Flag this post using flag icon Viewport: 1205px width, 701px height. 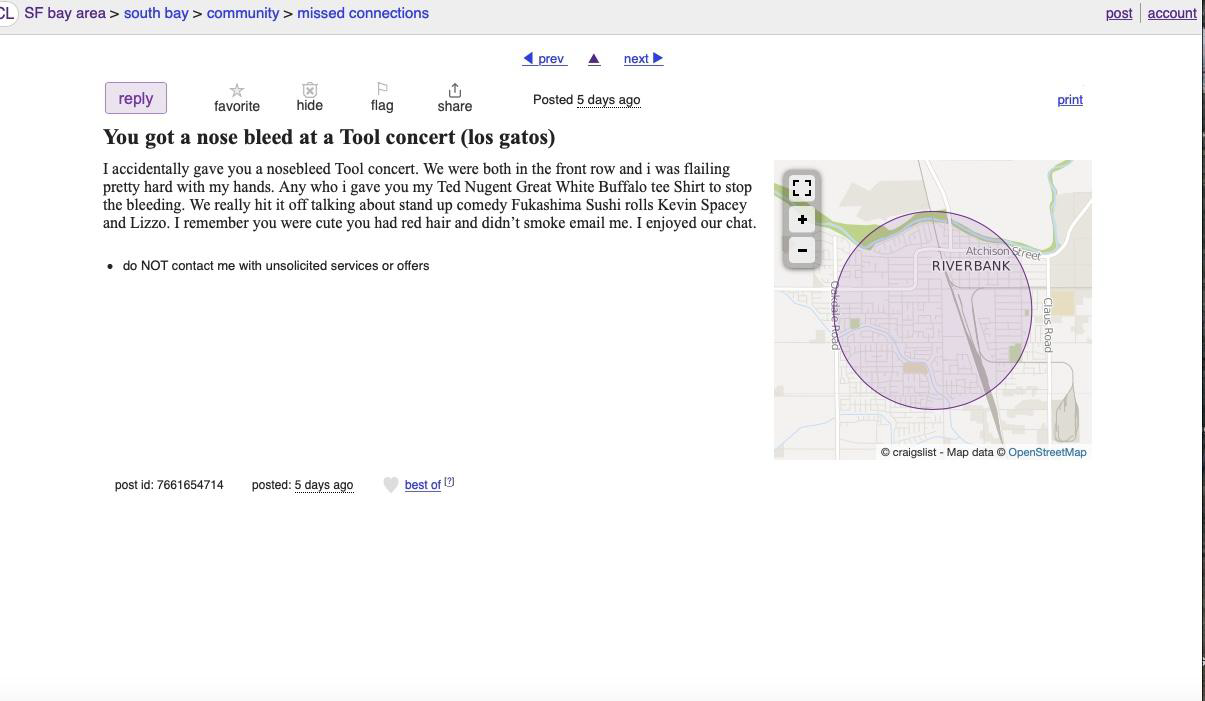point(382,89)
